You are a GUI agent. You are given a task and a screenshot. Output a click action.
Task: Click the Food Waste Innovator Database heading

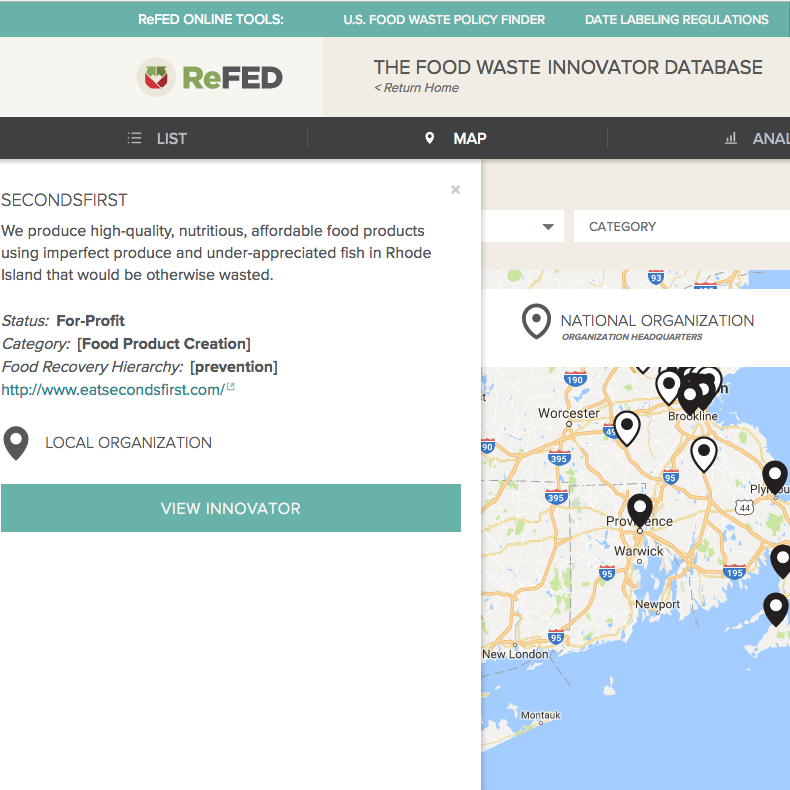[568, 67]
